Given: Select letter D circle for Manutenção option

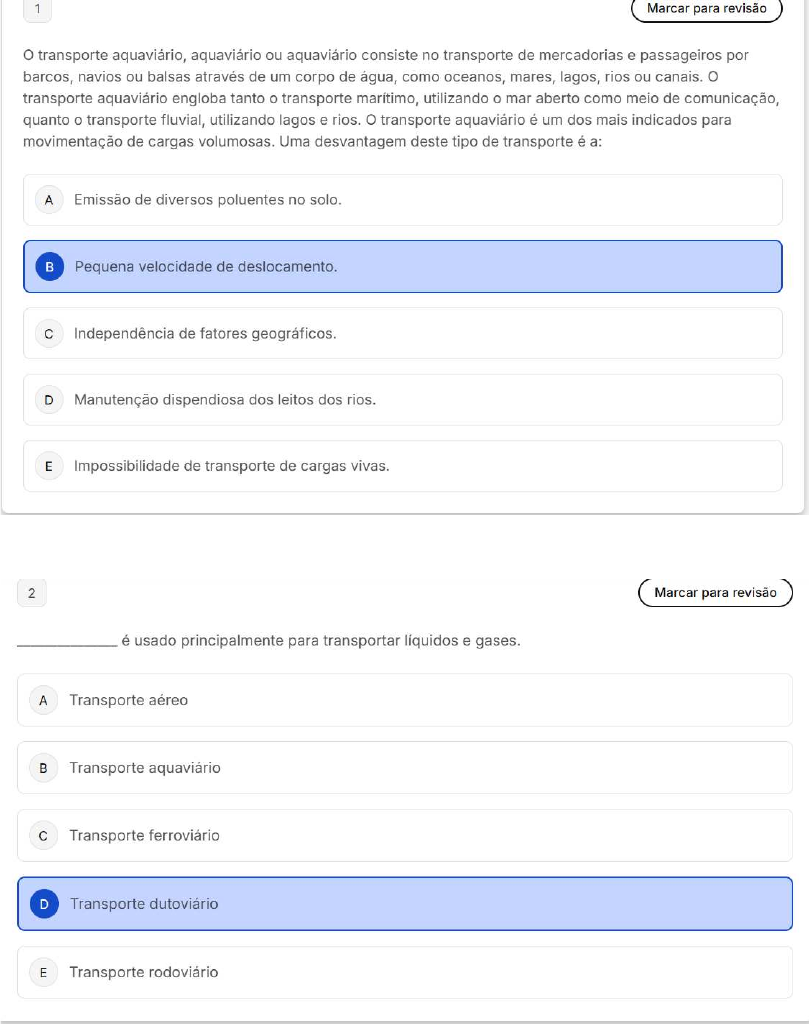Looking at the screenshot, I should click(49, 400).
